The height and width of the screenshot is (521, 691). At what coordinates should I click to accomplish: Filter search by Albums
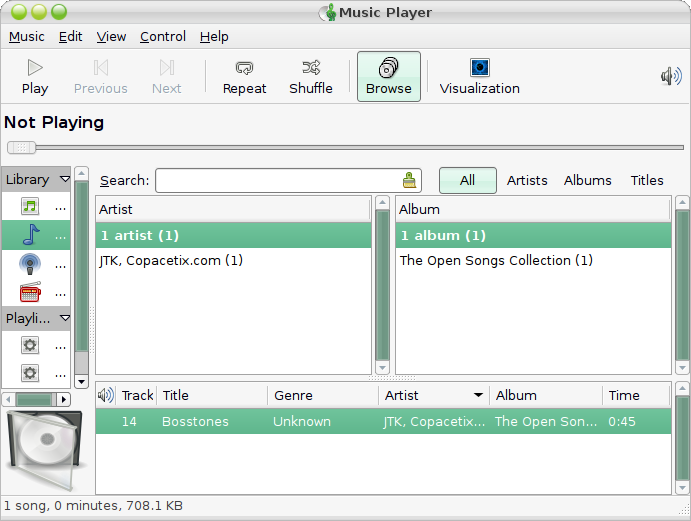click(587, 181)
